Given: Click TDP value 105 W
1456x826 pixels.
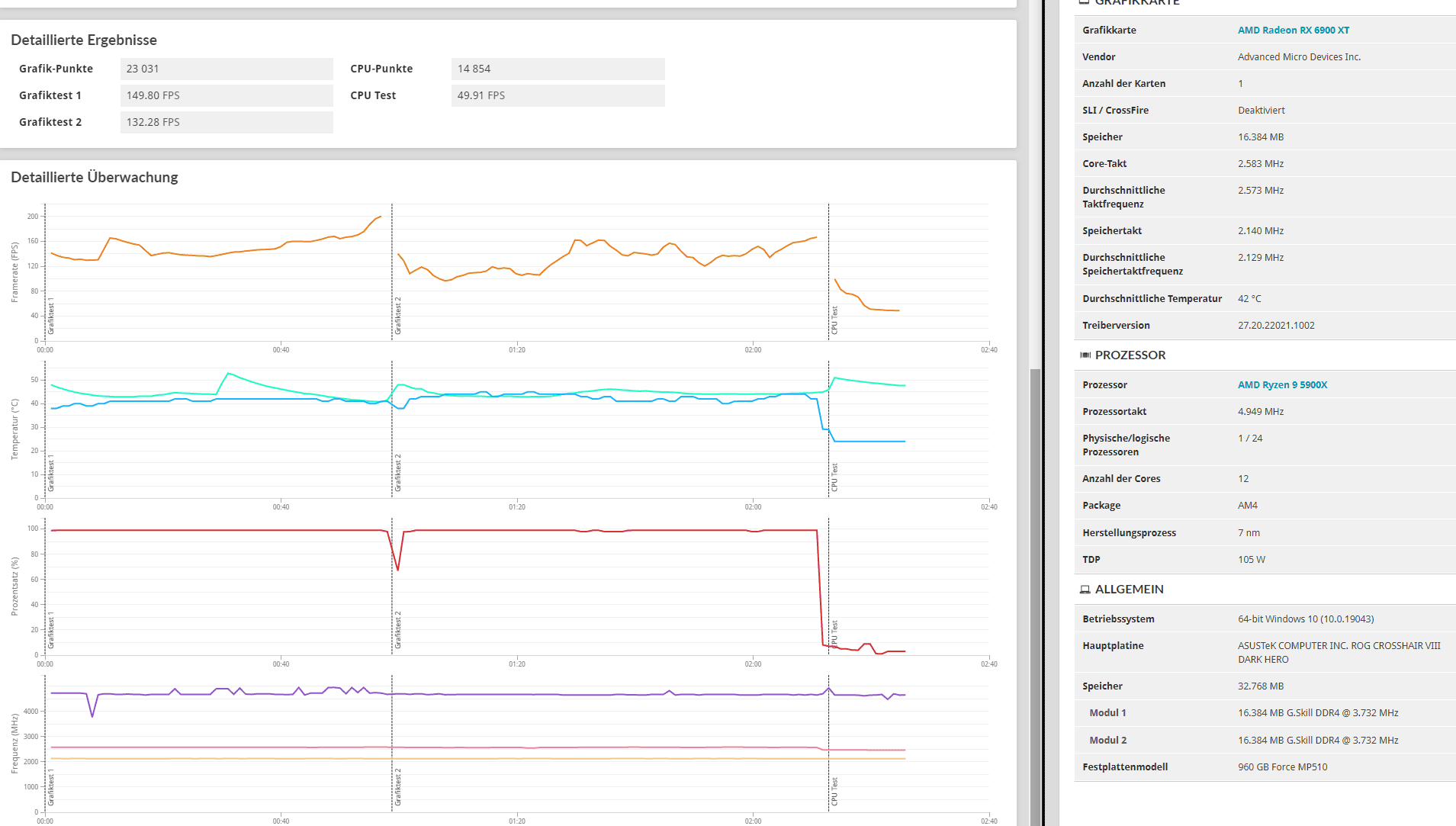Looking at the screenshot, I should (1252, 560).
